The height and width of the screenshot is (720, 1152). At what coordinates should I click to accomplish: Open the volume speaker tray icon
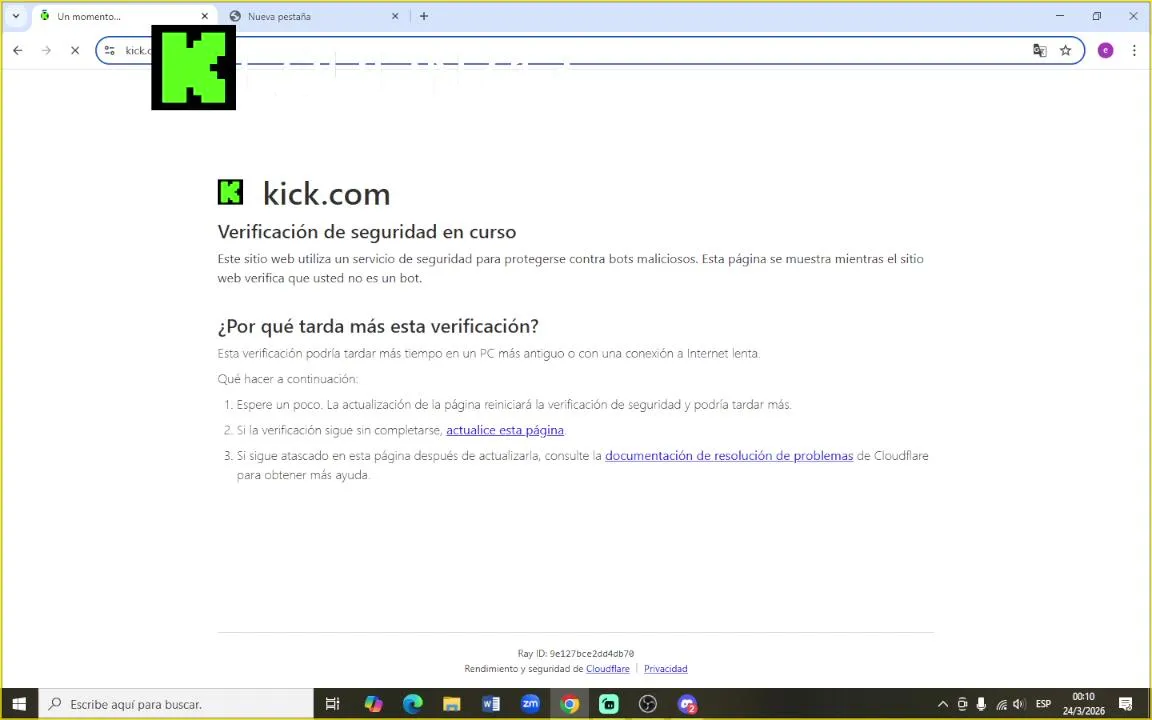[1018, 704]
